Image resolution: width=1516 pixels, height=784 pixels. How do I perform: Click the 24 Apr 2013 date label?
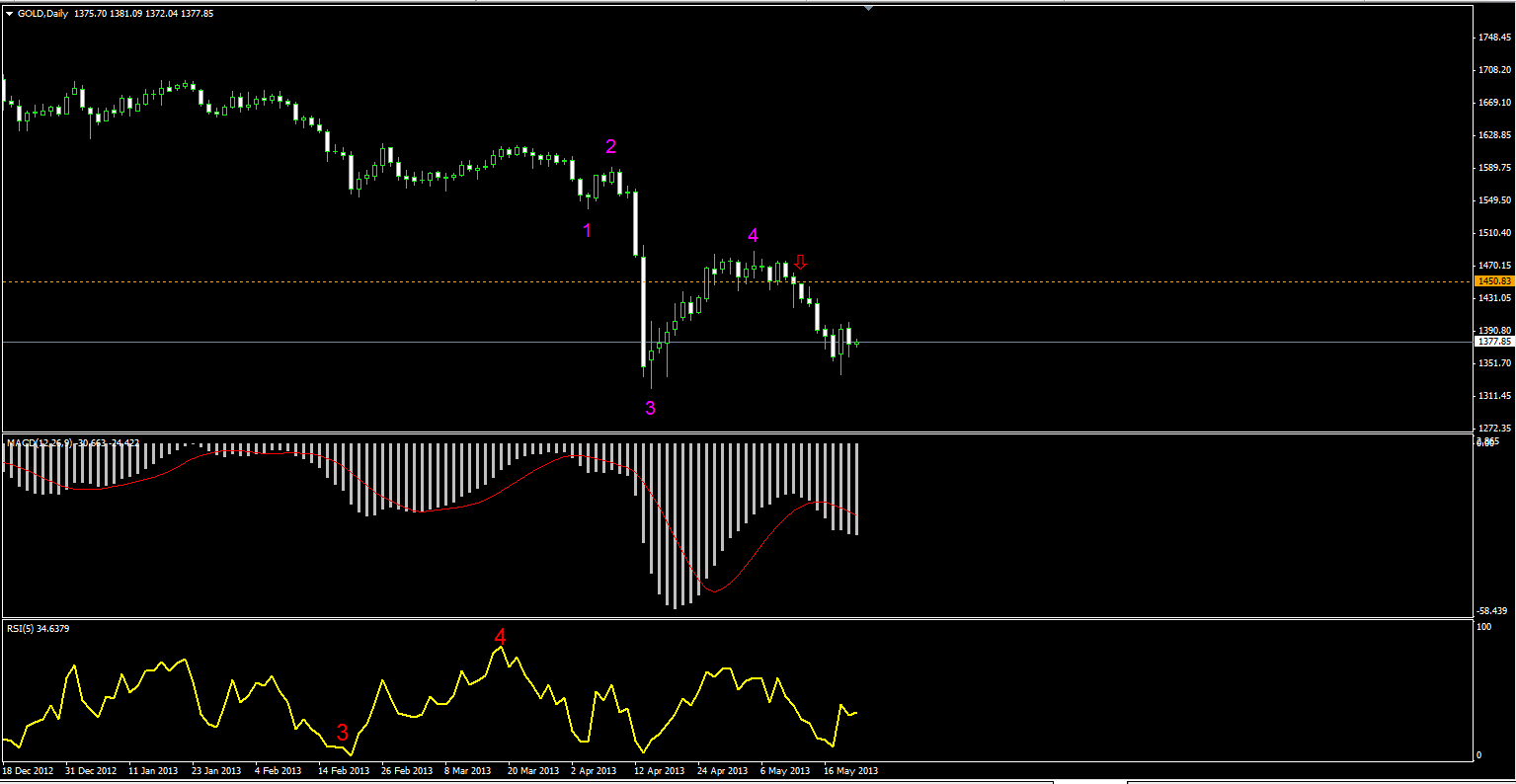tap(723, 770)
